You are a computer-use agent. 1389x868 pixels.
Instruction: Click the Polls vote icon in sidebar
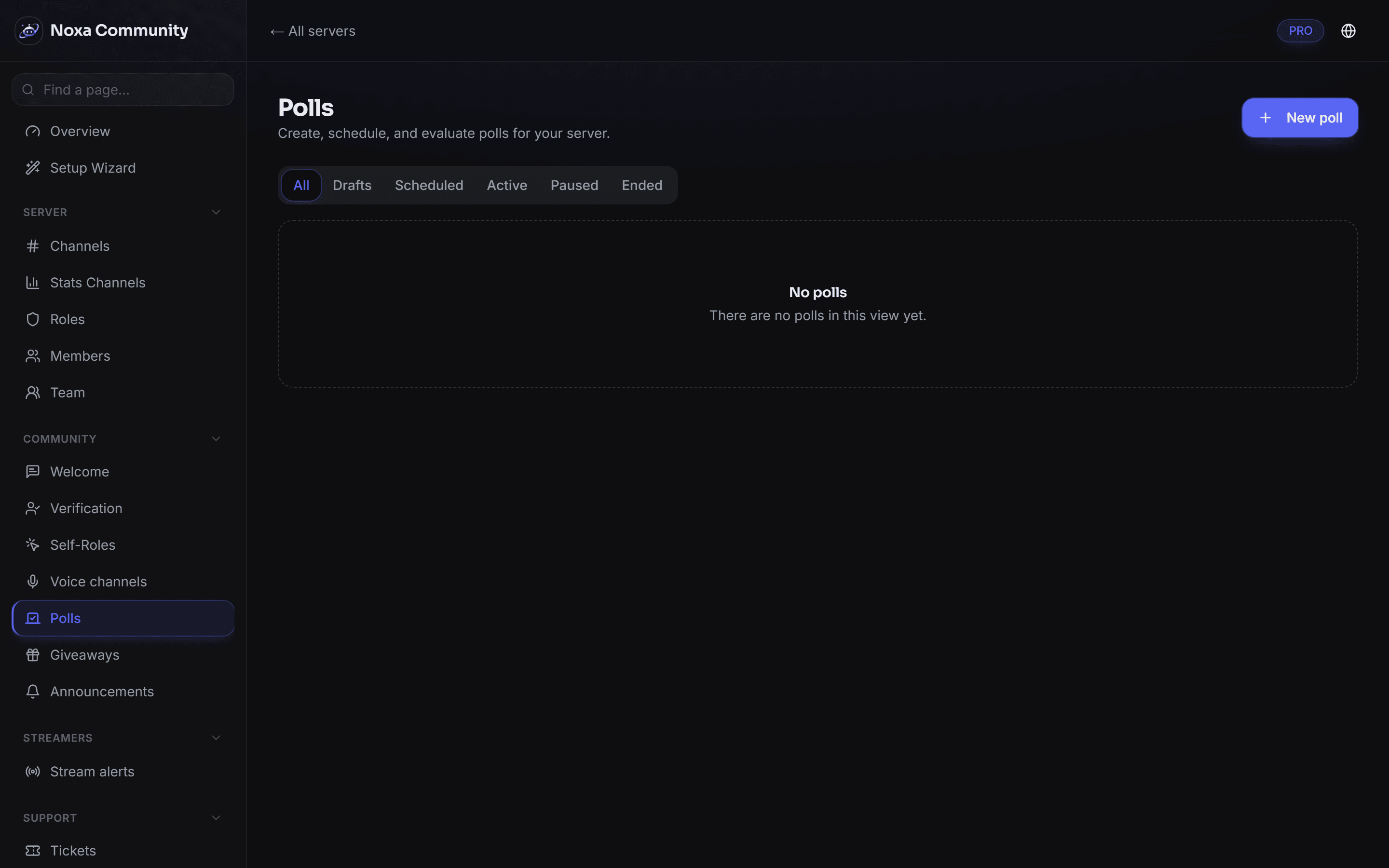[33, 619]
